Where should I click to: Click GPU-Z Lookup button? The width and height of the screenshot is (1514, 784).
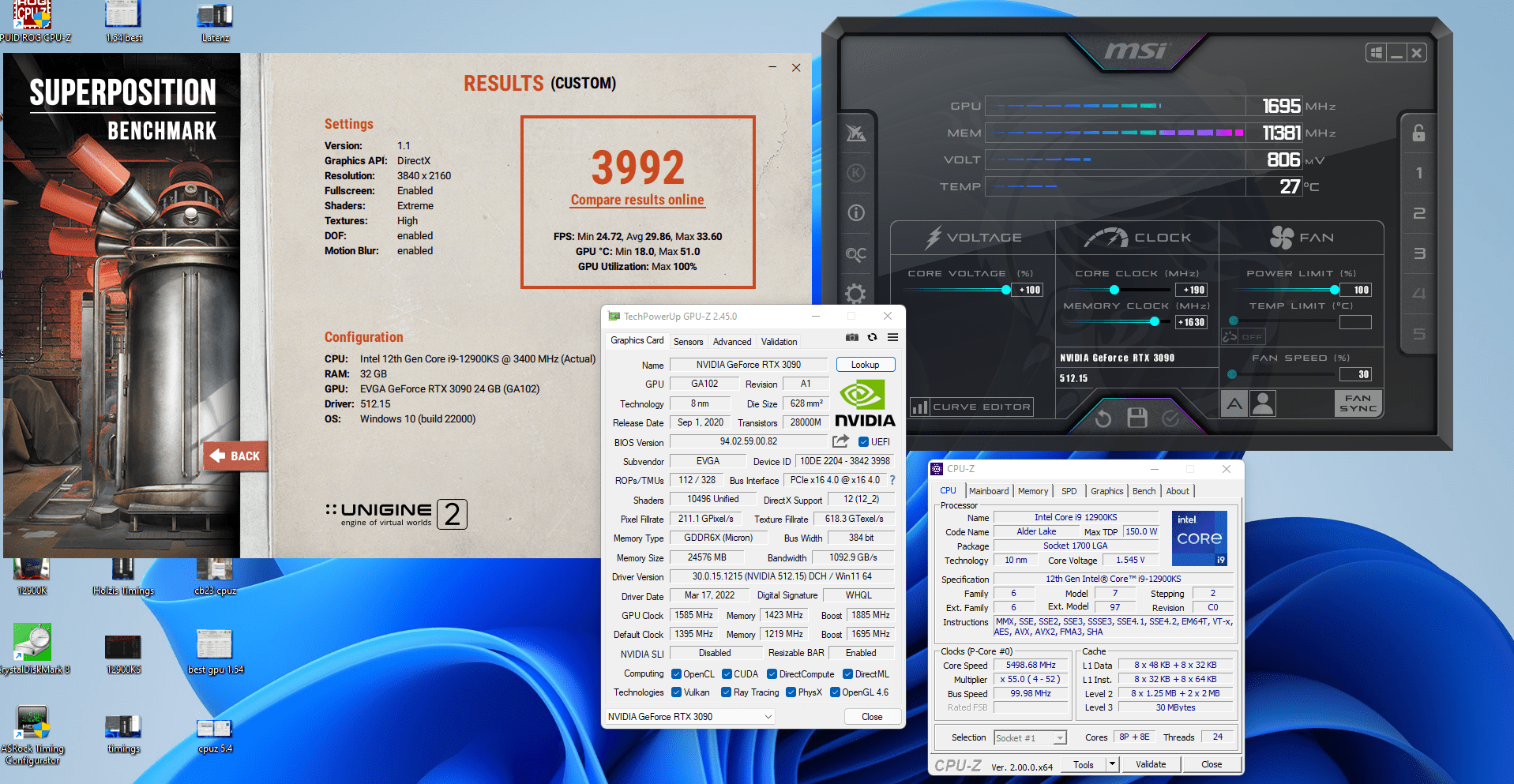tap(865, 365)
